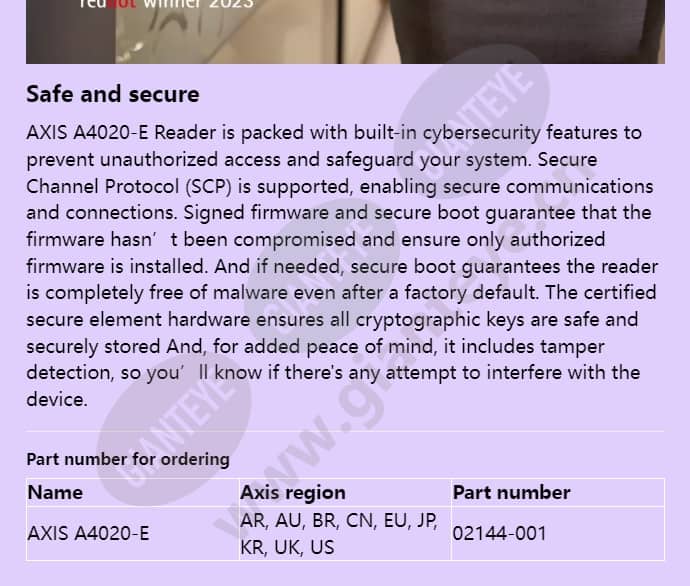
Task: Click the 'Safe and secure' heading
Action: click(x=113, y=94)
